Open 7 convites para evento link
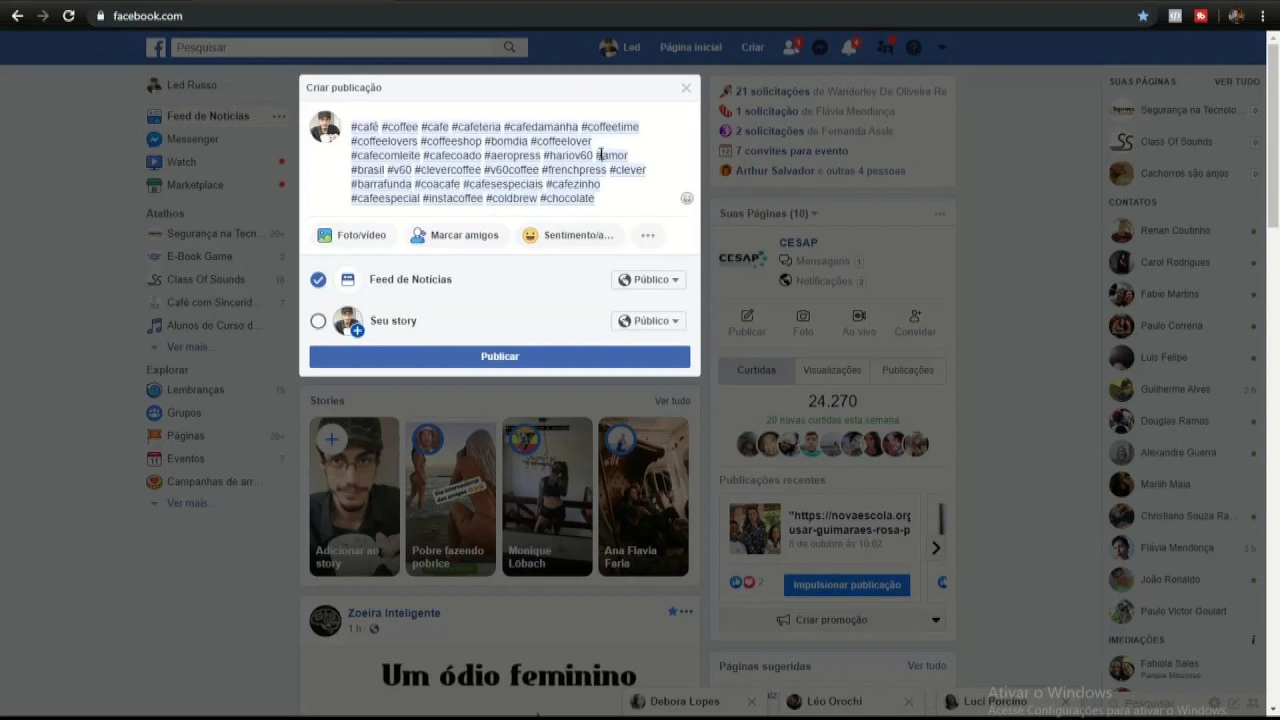Image resolution: width=1280 pixels, height=720 pixels. [791, 151]
